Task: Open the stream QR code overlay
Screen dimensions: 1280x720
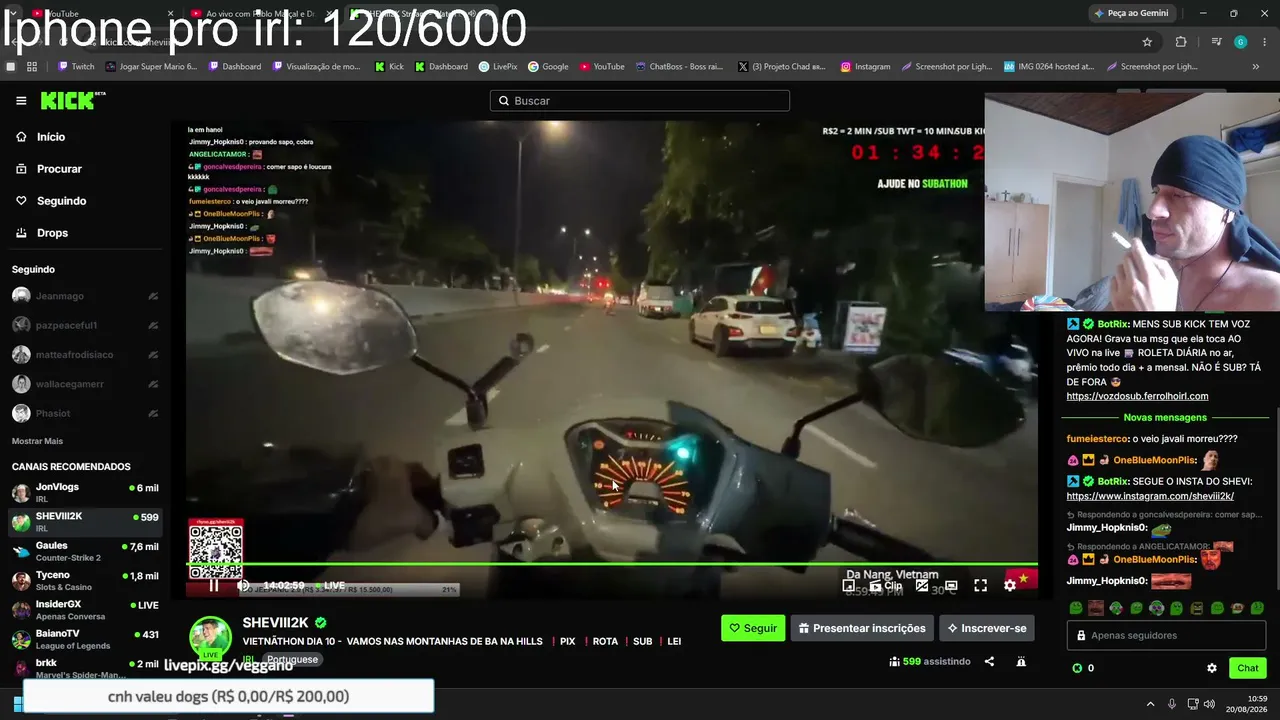Action: [x=216, y=548]
